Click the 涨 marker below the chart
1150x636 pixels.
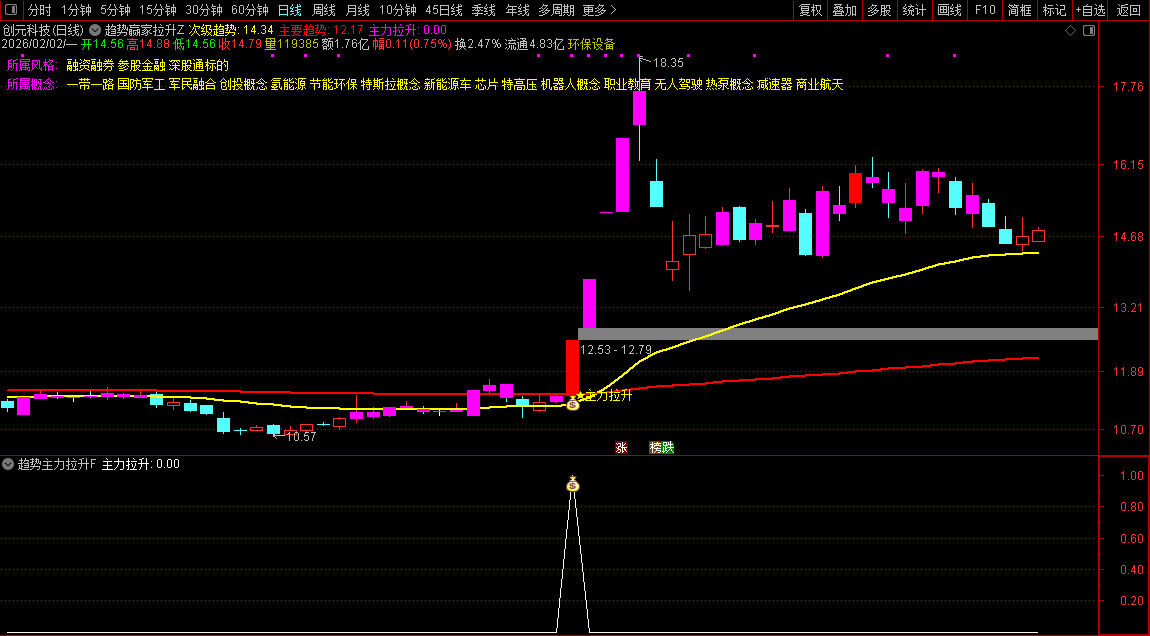621,447
